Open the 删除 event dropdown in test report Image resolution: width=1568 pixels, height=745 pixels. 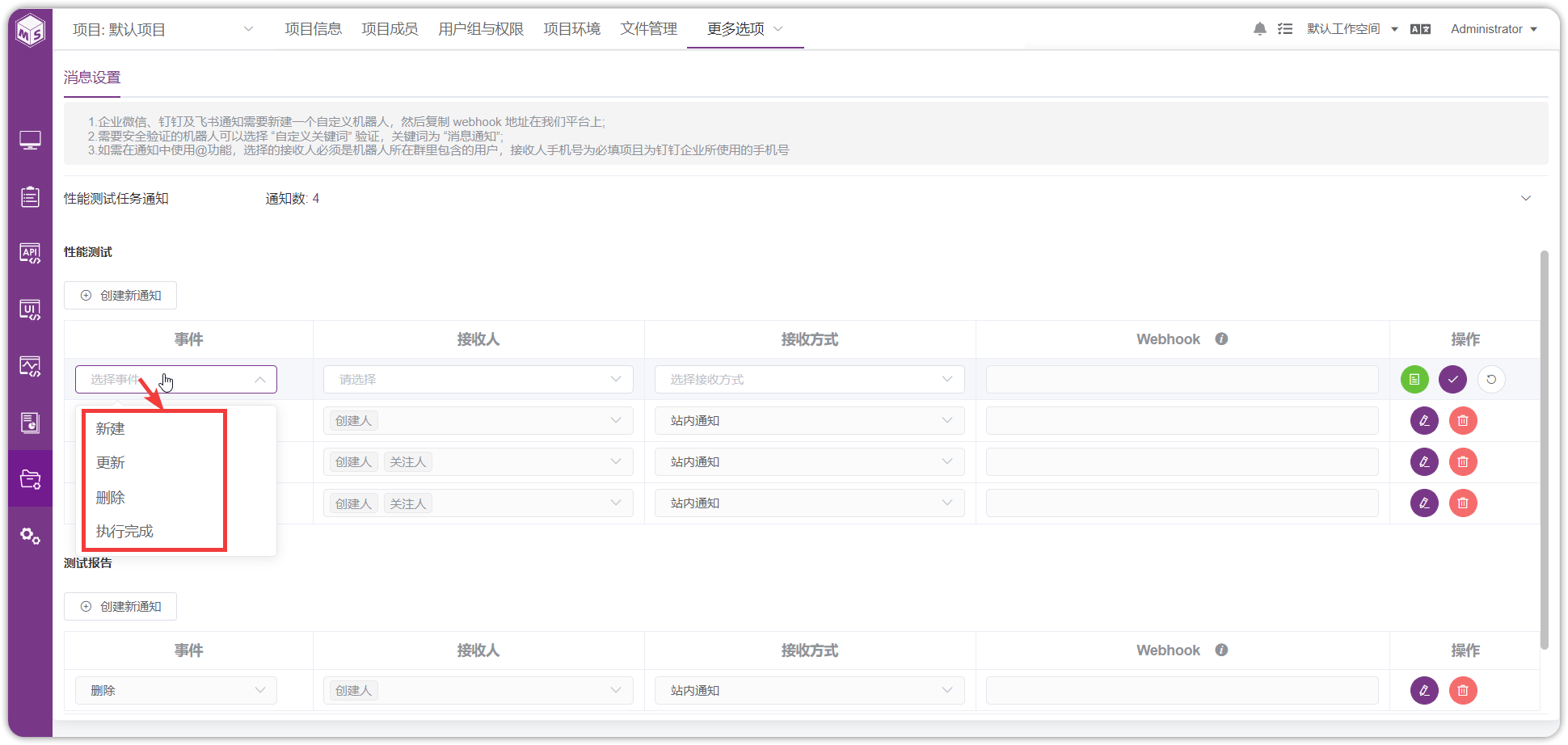coord(176,691)
